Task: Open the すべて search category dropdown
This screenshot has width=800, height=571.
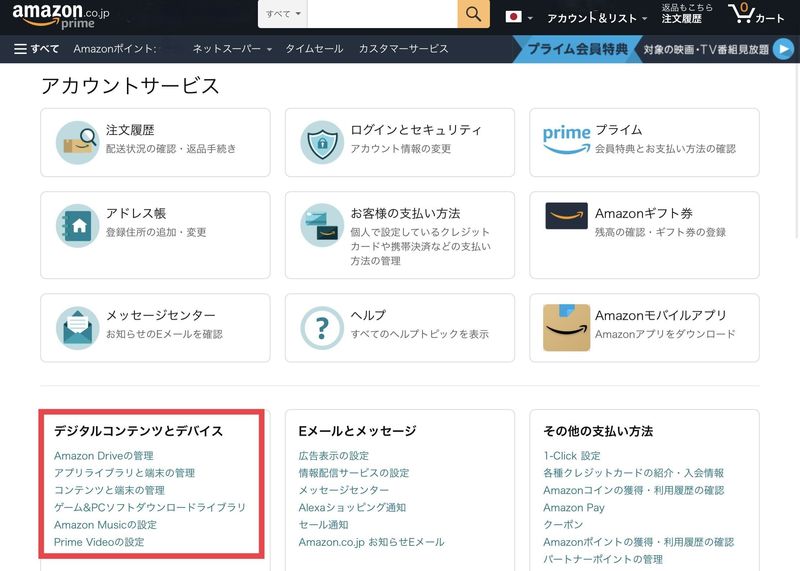Action: point(283,14)
